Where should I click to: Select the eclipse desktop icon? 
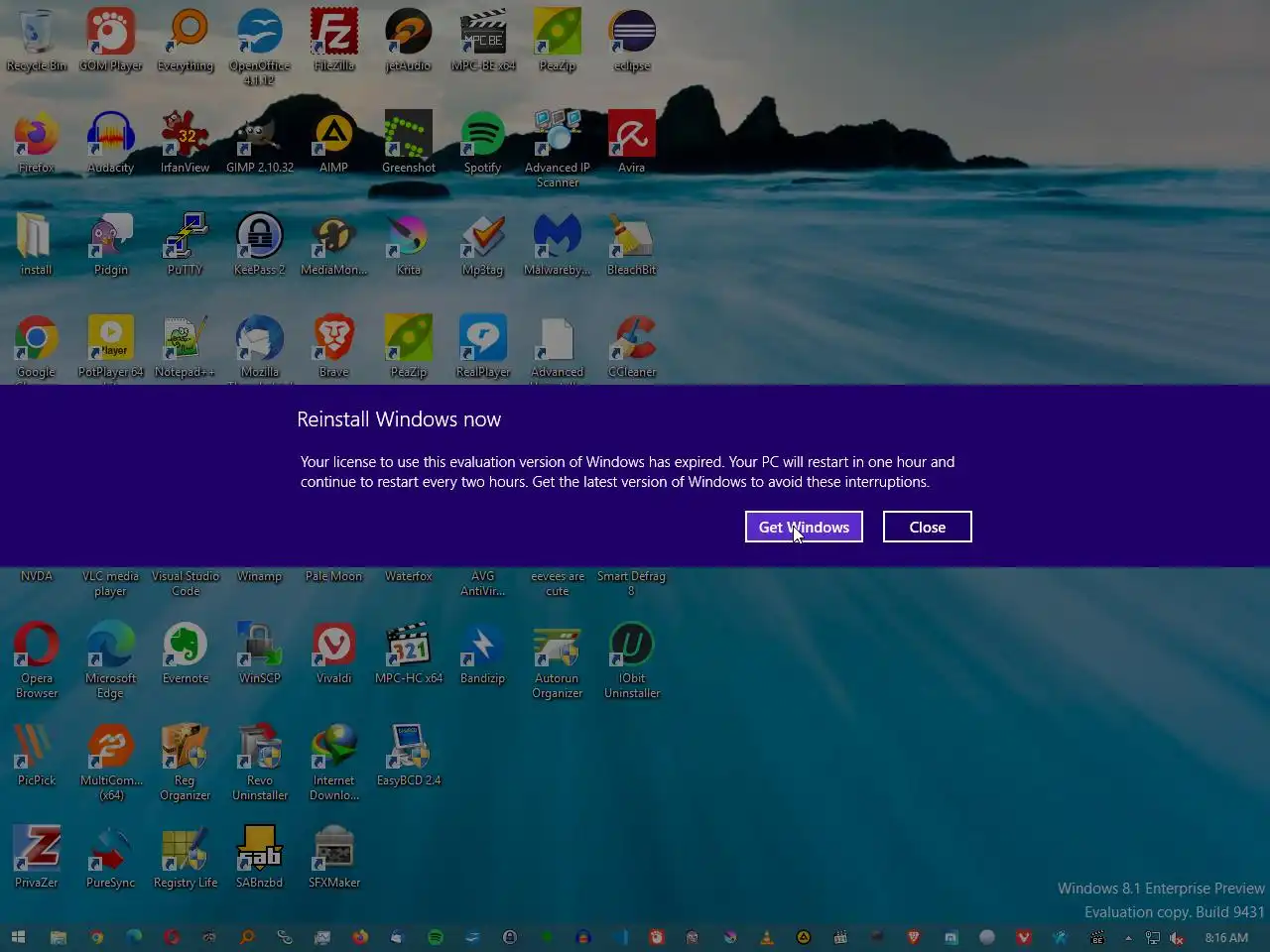[x=632, y=41]
